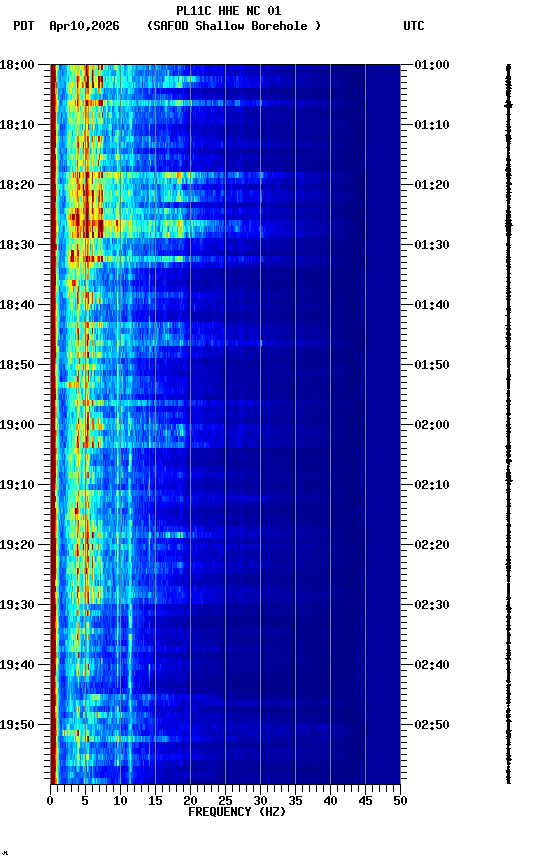Click the 19:20 PDT time tick label

point(17,545)
